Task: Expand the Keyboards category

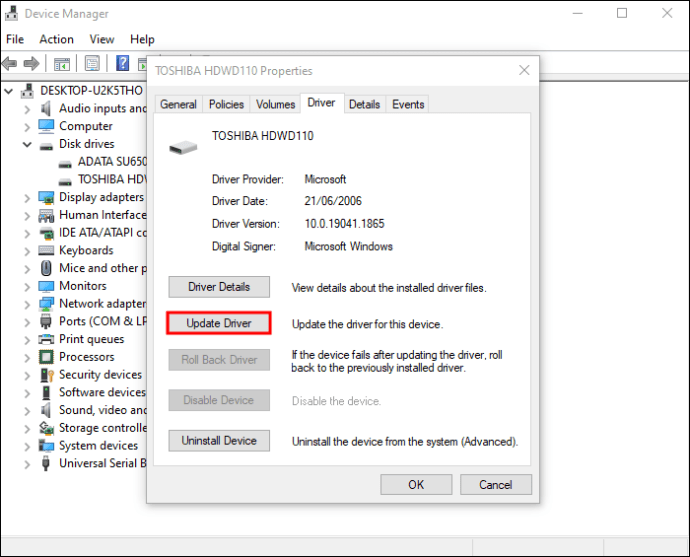Action: click(27, 251)
